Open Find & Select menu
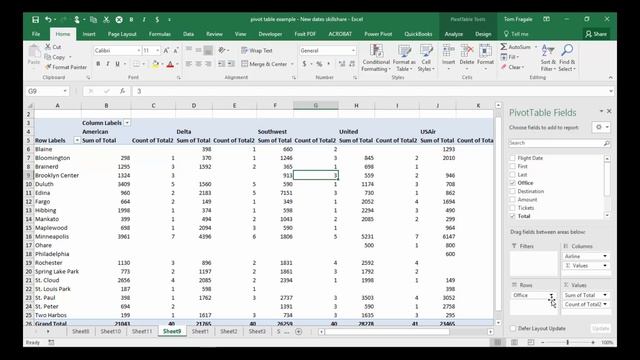Screen dimensions: 640x360 click(x=567, y=58)
